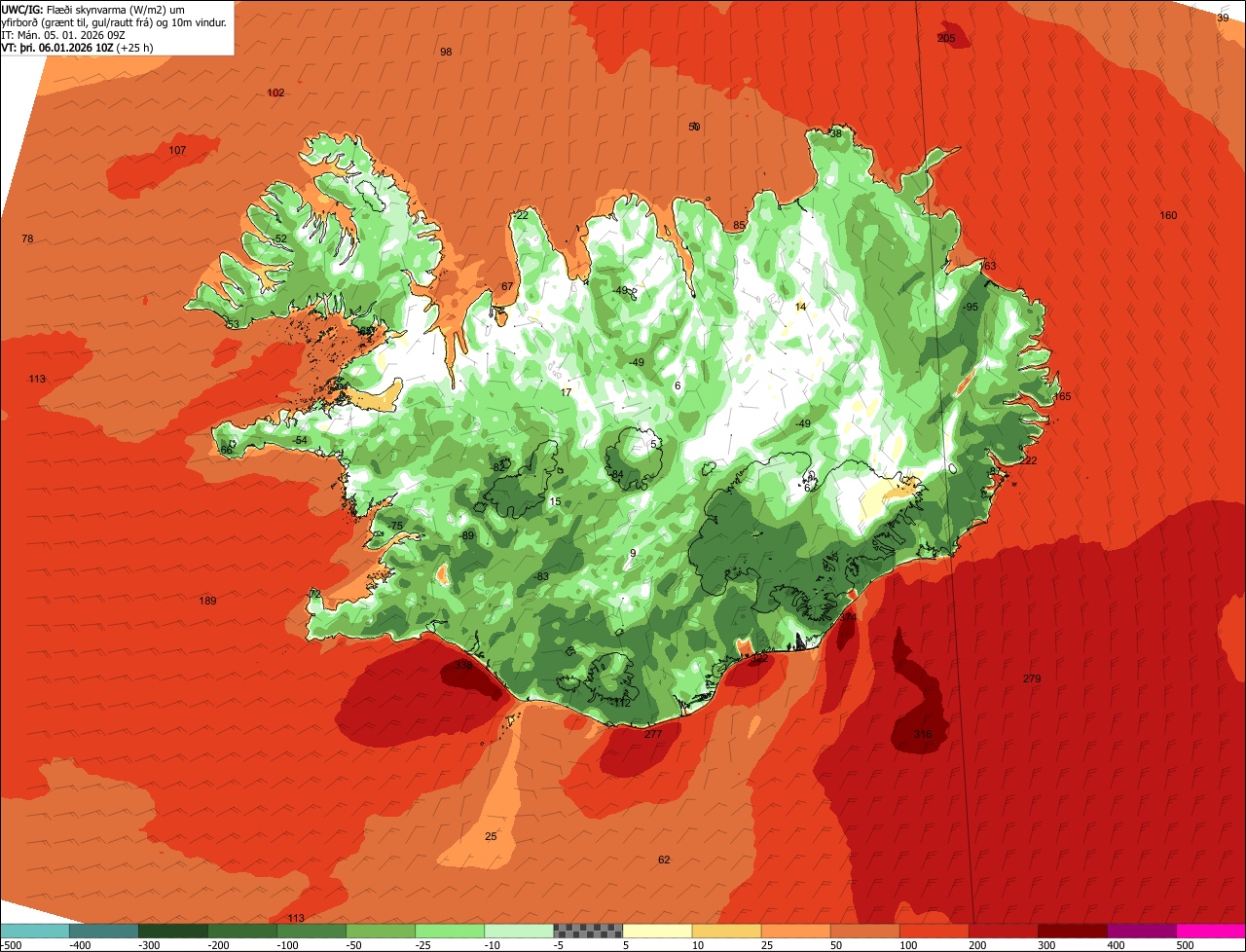
Task: Click the map value 67 in the northern bay
Action: (506, 286)
